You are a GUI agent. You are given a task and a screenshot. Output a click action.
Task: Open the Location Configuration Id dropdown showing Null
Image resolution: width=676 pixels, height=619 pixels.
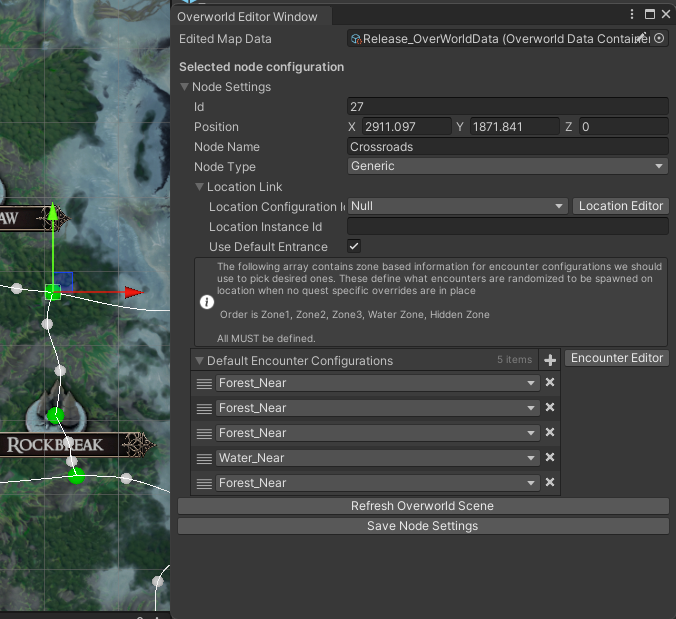point(458,206)
